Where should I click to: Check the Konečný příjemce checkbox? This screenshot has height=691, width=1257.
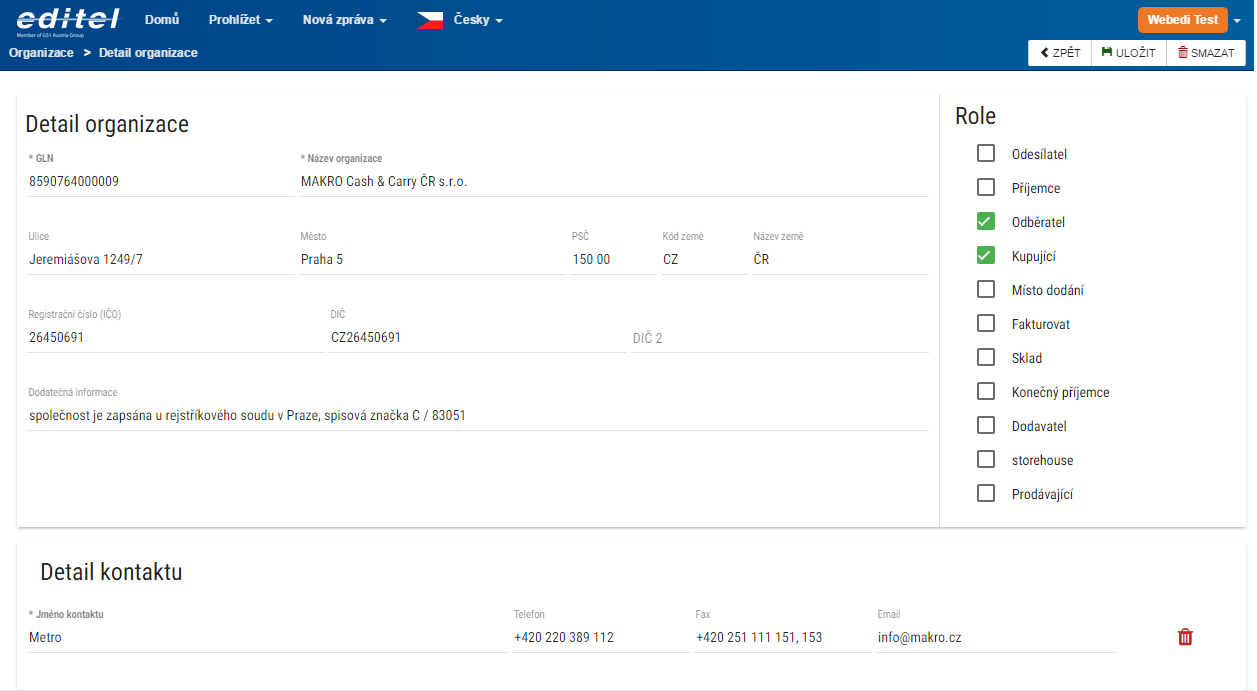[986, 391]
